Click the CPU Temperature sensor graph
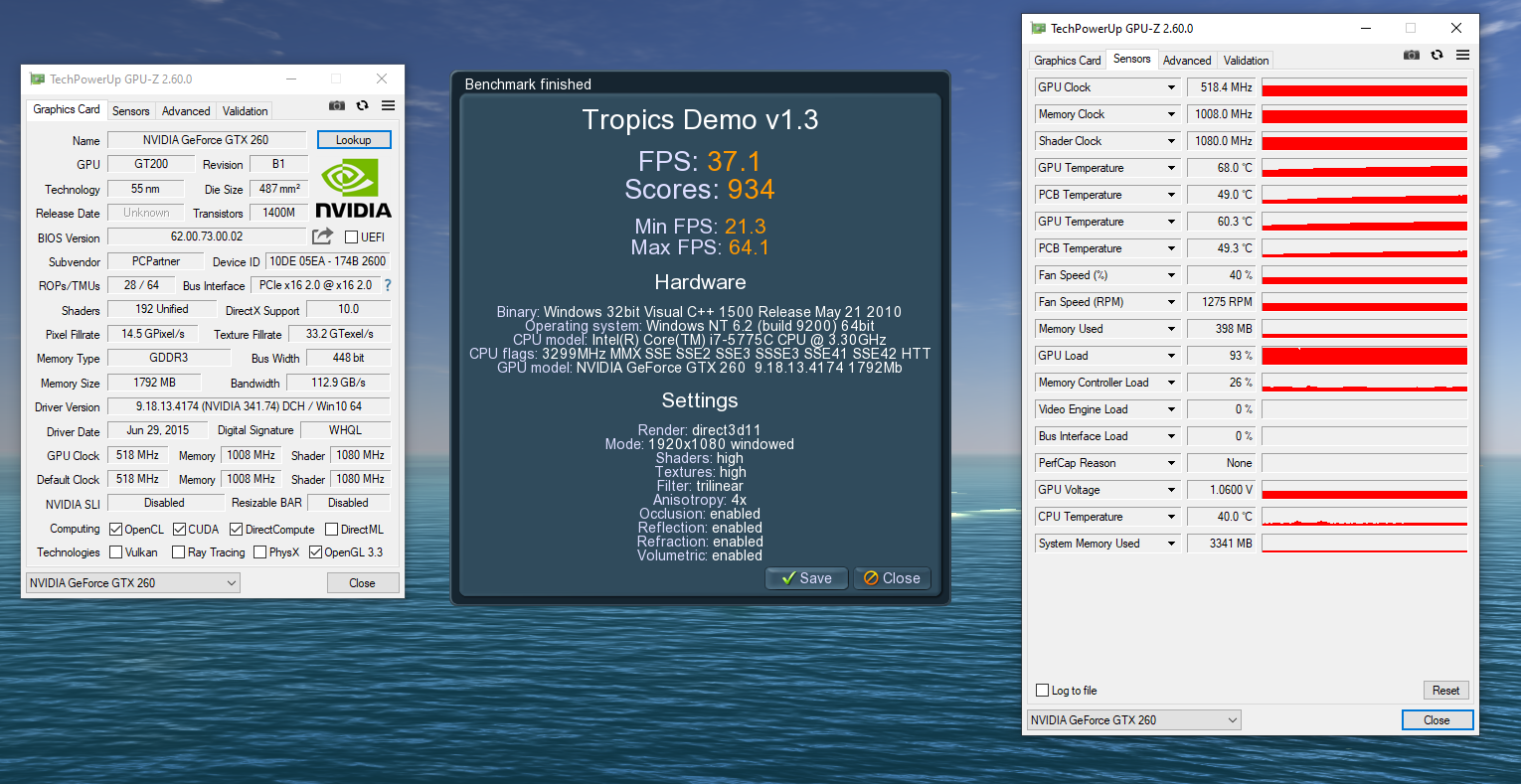 (x=1364, y=517)
